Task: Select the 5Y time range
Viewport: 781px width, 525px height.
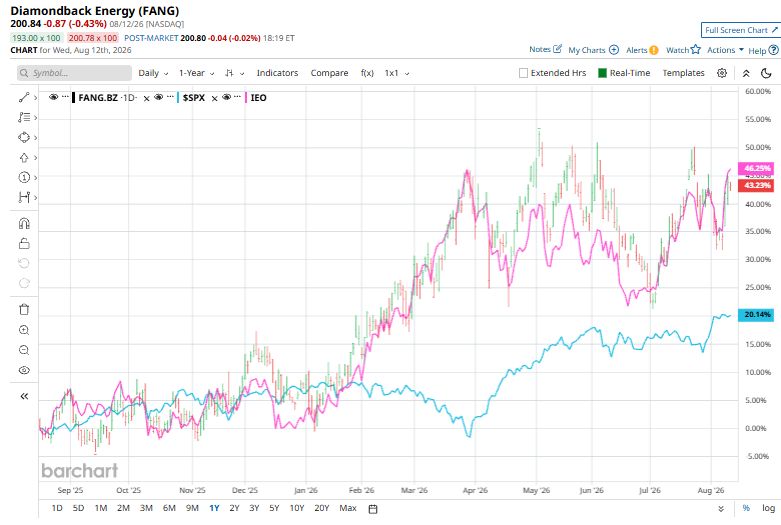Action: [274, 508]
